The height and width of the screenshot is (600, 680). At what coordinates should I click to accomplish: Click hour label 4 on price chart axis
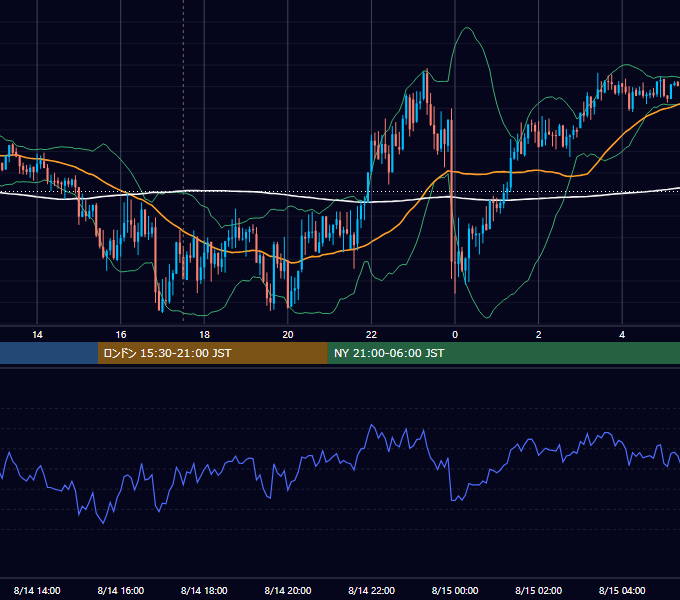point(622,335)
